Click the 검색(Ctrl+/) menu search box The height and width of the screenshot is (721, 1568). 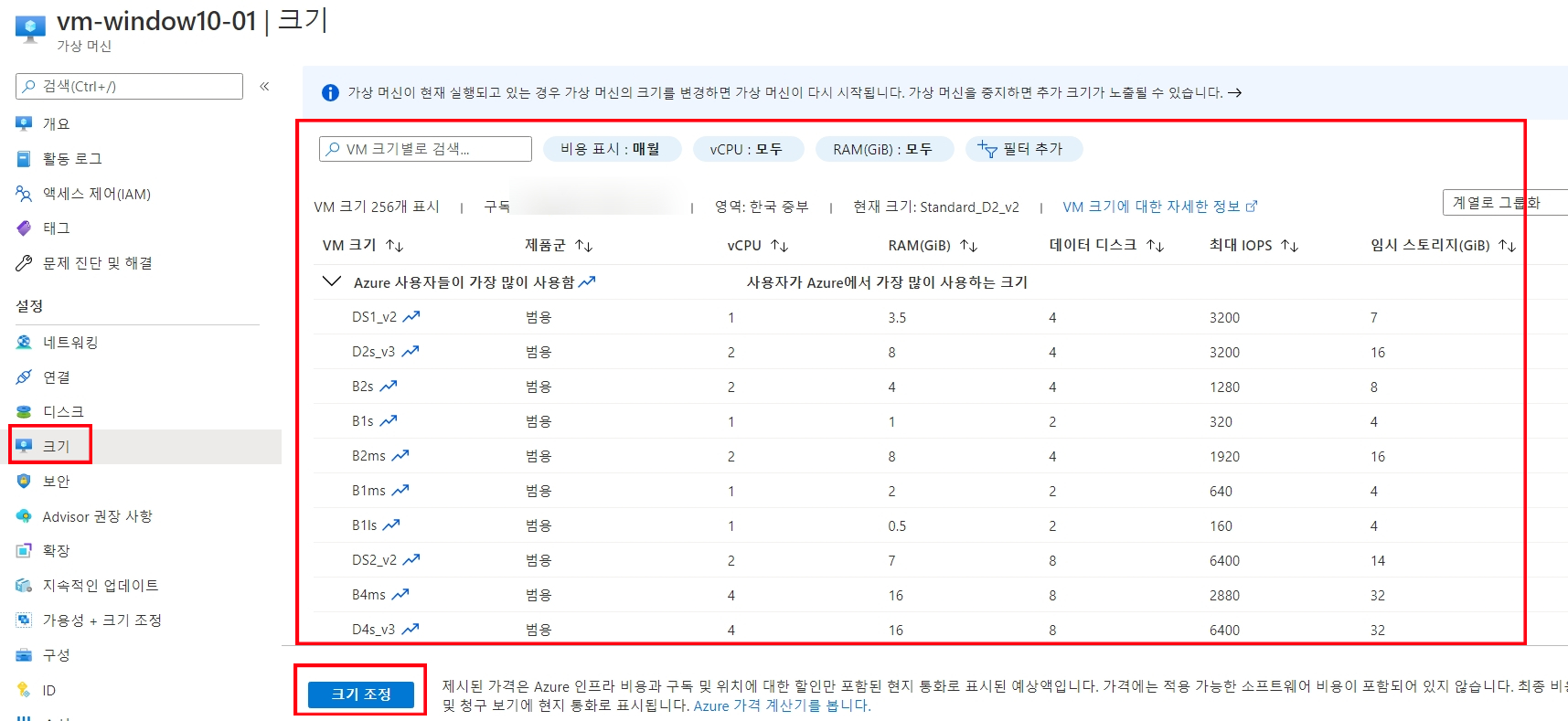coord(129,86)
